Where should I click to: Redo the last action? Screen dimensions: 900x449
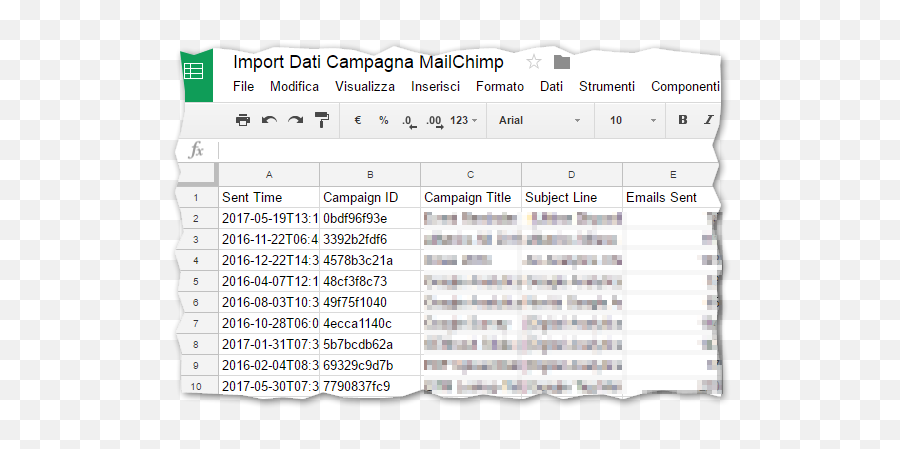[x=296, y=120]
